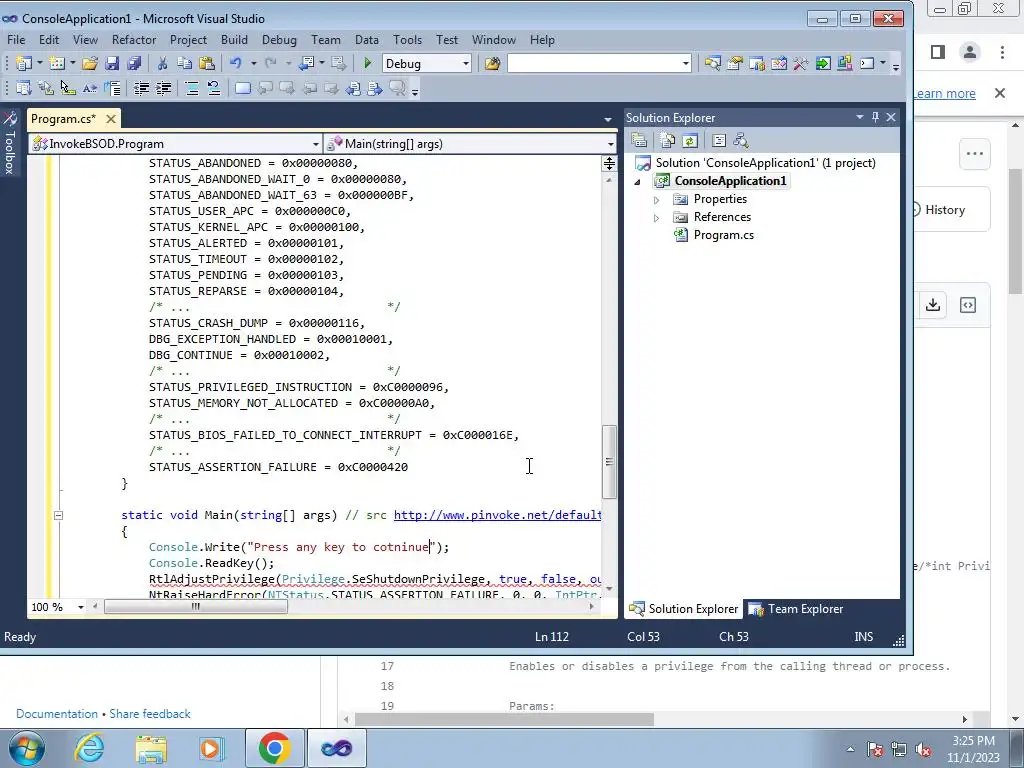Click the Learn more link in the browser

(x=944, y=93)
